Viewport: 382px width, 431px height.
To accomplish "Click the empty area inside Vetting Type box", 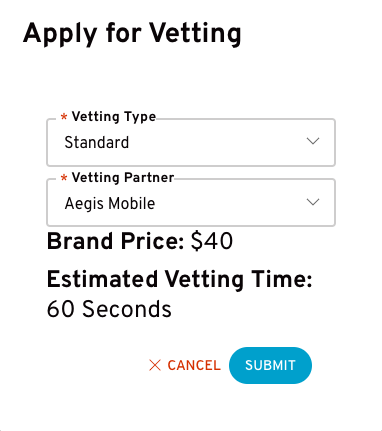I will pyautogui.click(x=217, y=142).
